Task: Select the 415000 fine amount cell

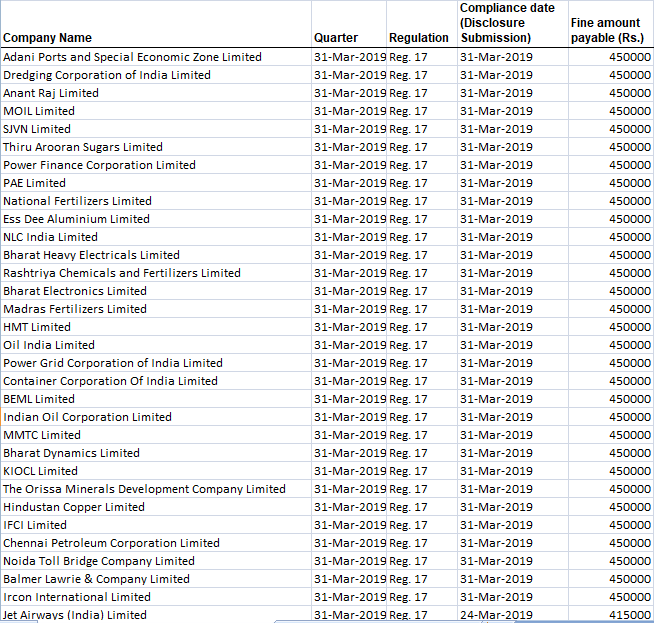Action: [629, 615]
